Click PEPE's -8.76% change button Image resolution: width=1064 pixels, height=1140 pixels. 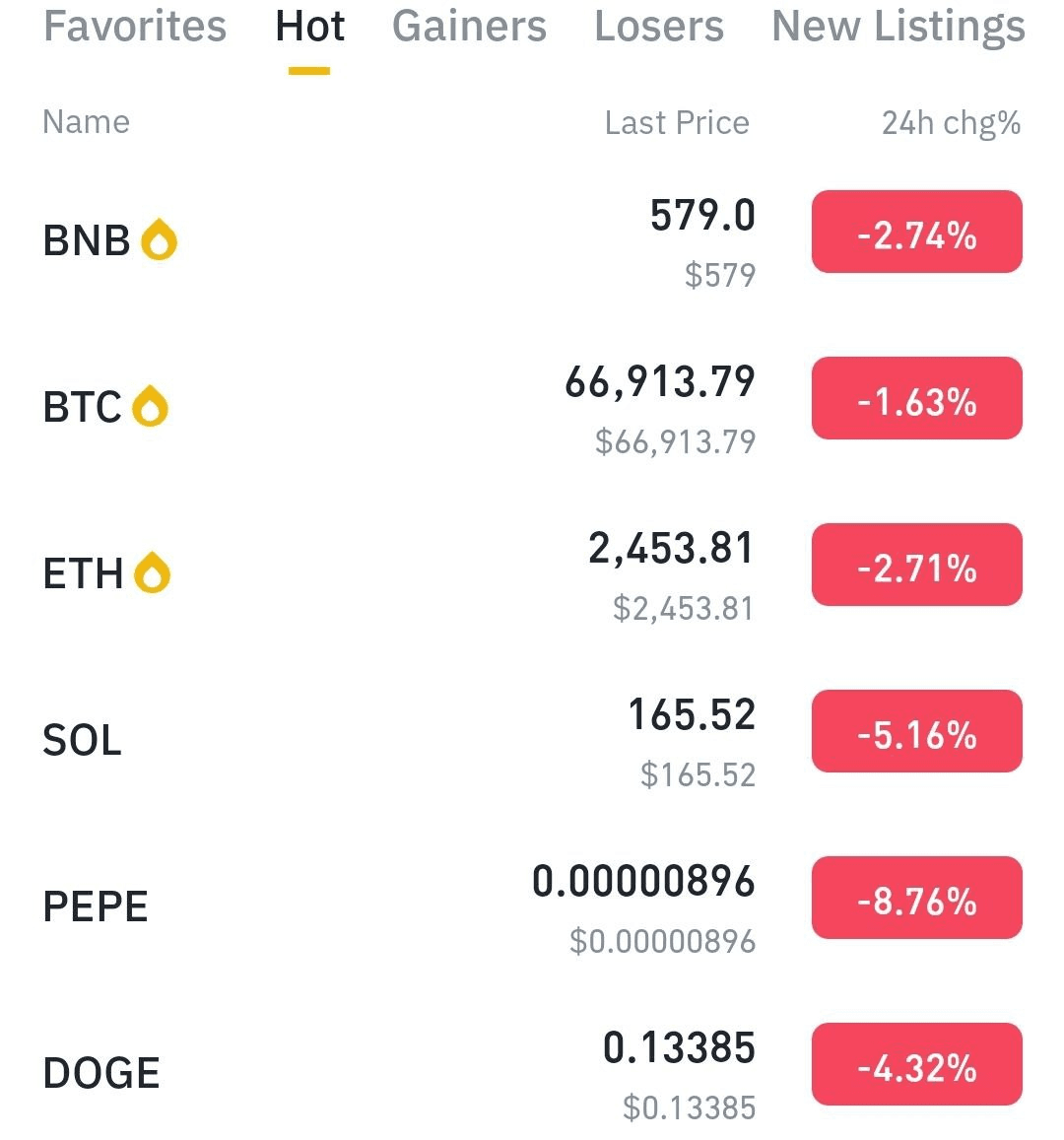[x=916, y=899]
